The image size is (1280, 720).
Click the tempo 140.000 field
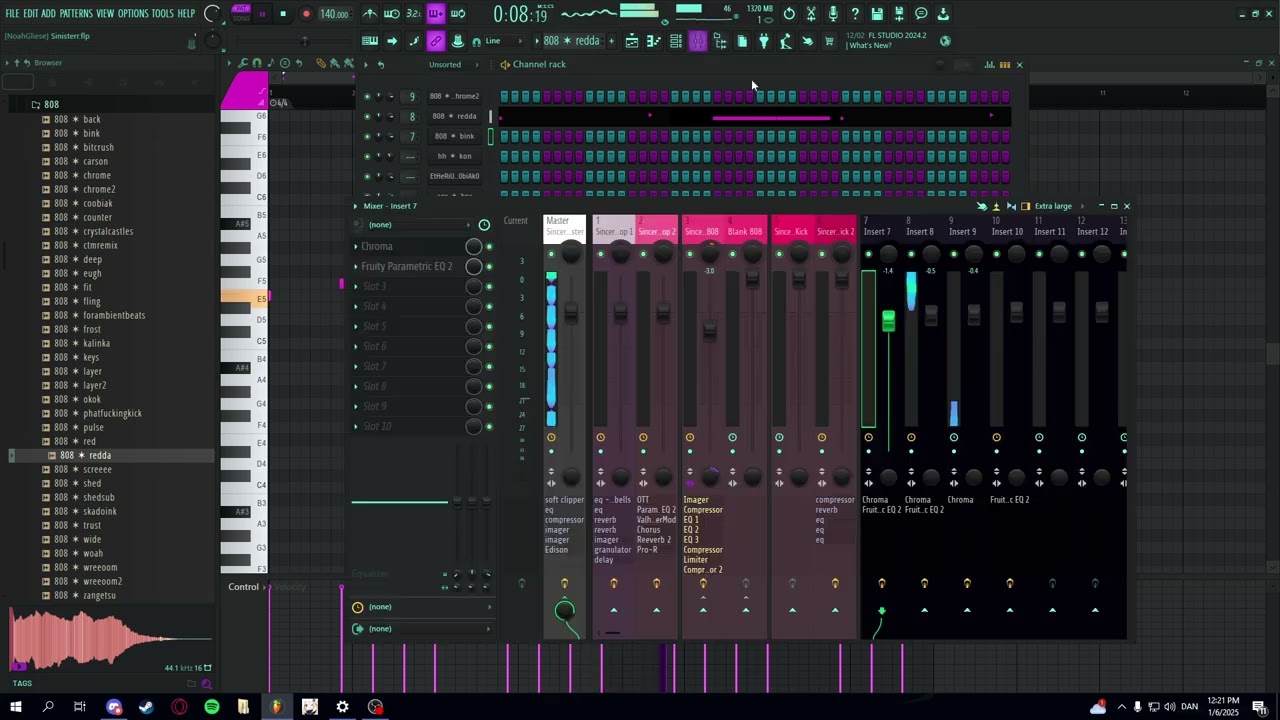pos(334,14)
